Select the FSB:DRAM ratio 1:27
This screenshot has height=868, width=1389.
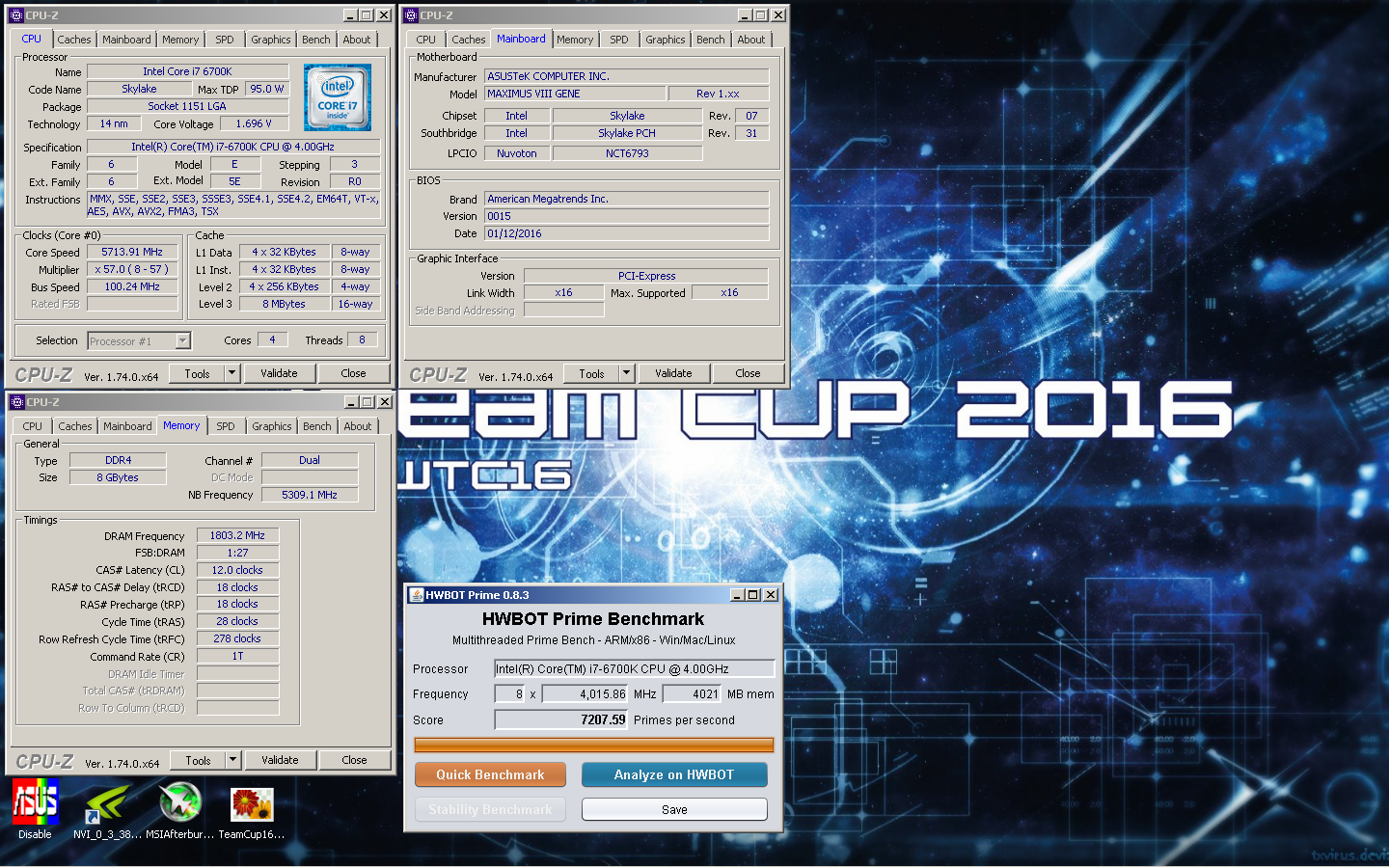point(237,553)
